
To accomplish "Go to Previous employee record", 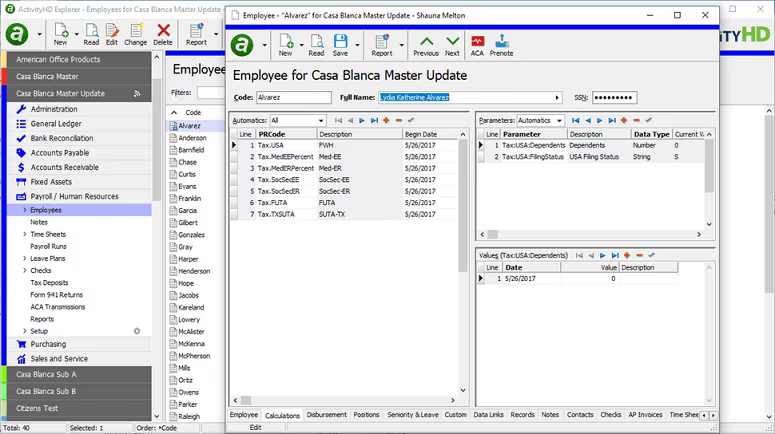I will 426,45.
